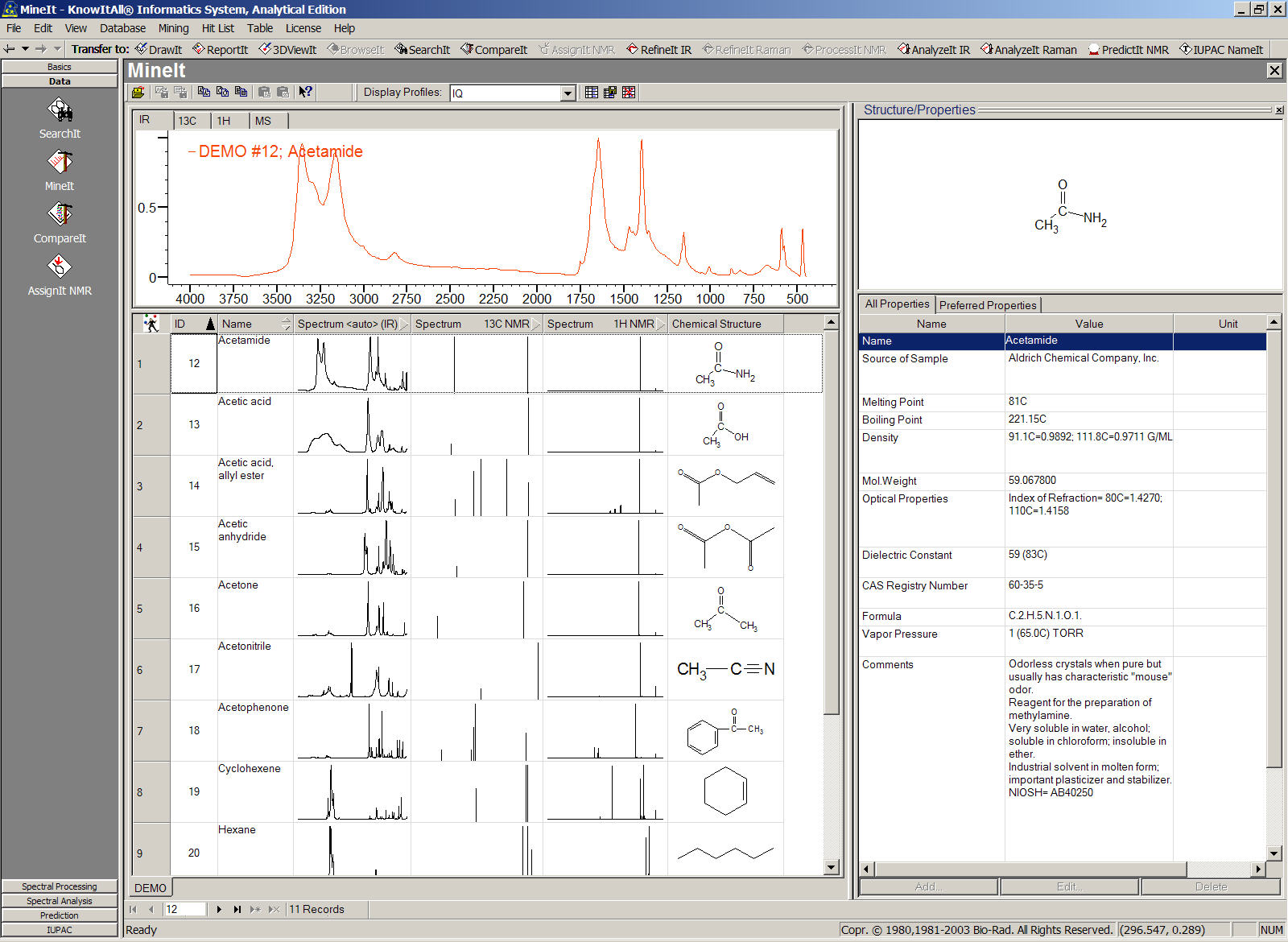The width and height of the screenshot is (1288, 942).
Task: Transfer to ReportIt
Action: (x=220, y=49)
